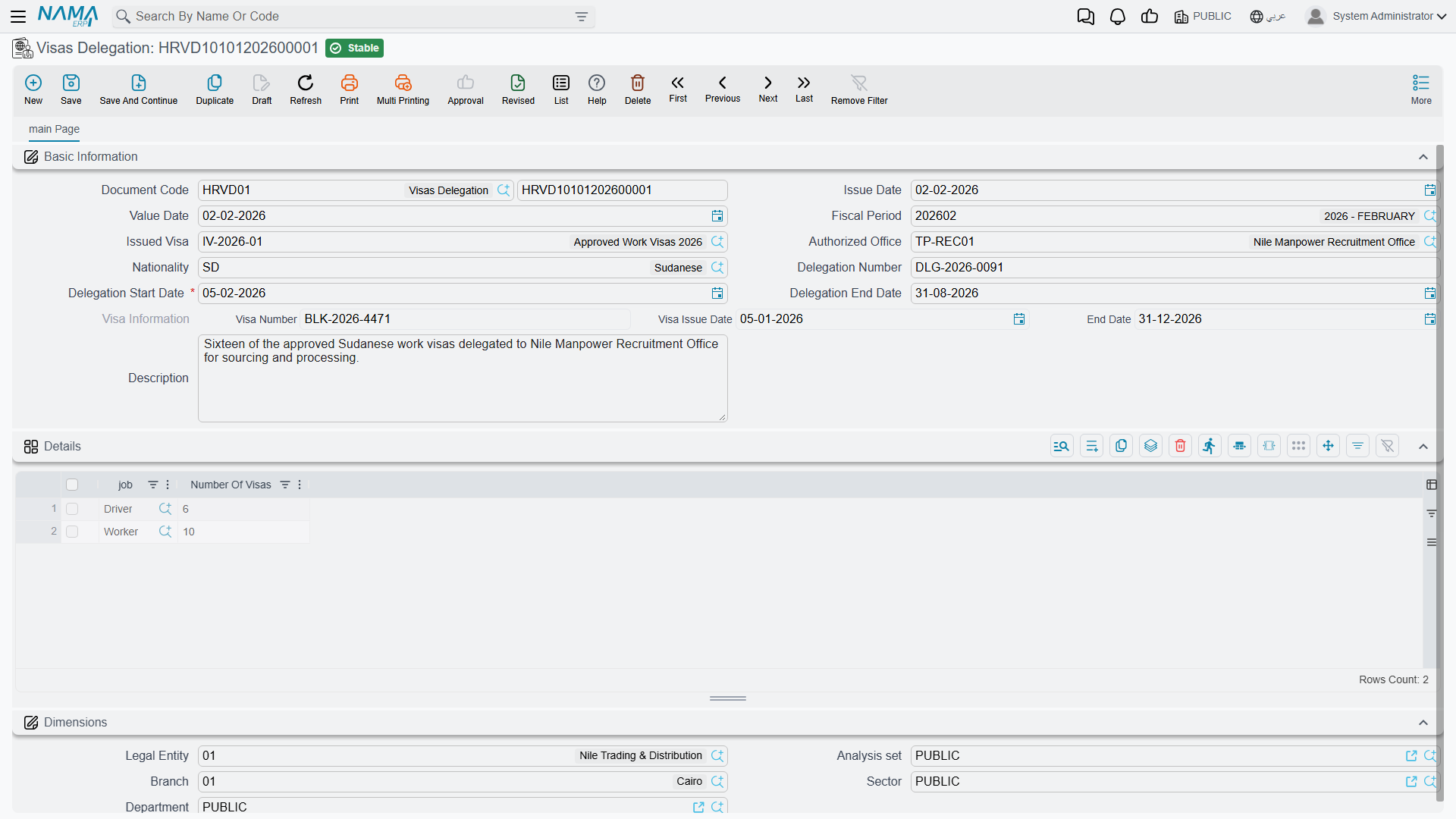Collapse the Dimensions section
The width and height of the screenshot is (1456, 819).
pos(1423,723)
